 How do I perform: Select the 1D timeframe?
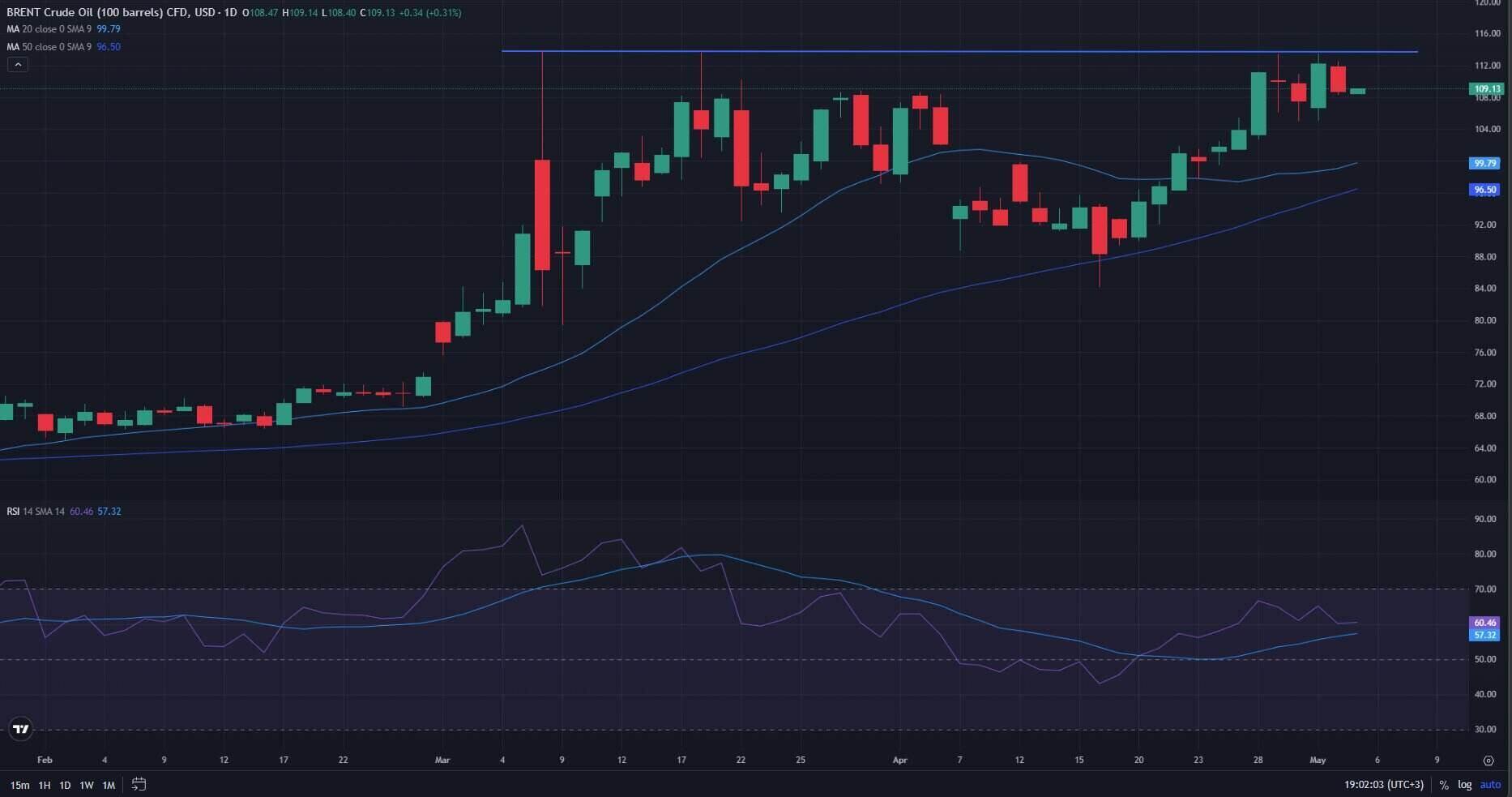point(65,785)
